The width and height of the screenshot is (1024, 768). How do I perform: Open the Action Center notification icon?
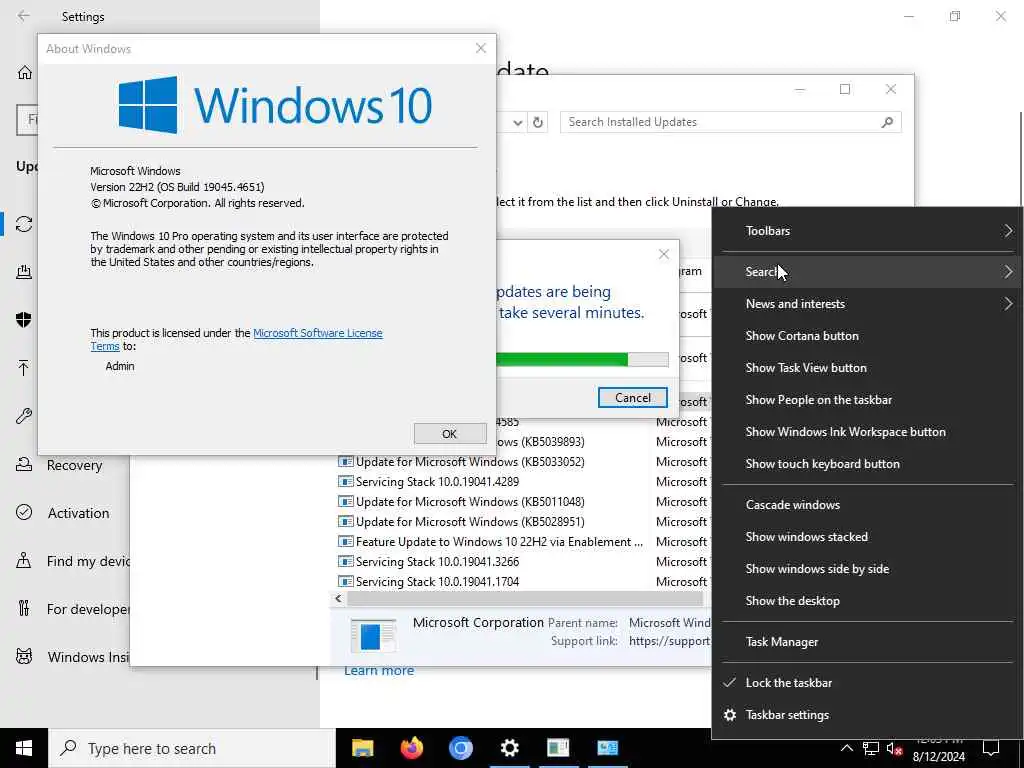tap(991, 748)
